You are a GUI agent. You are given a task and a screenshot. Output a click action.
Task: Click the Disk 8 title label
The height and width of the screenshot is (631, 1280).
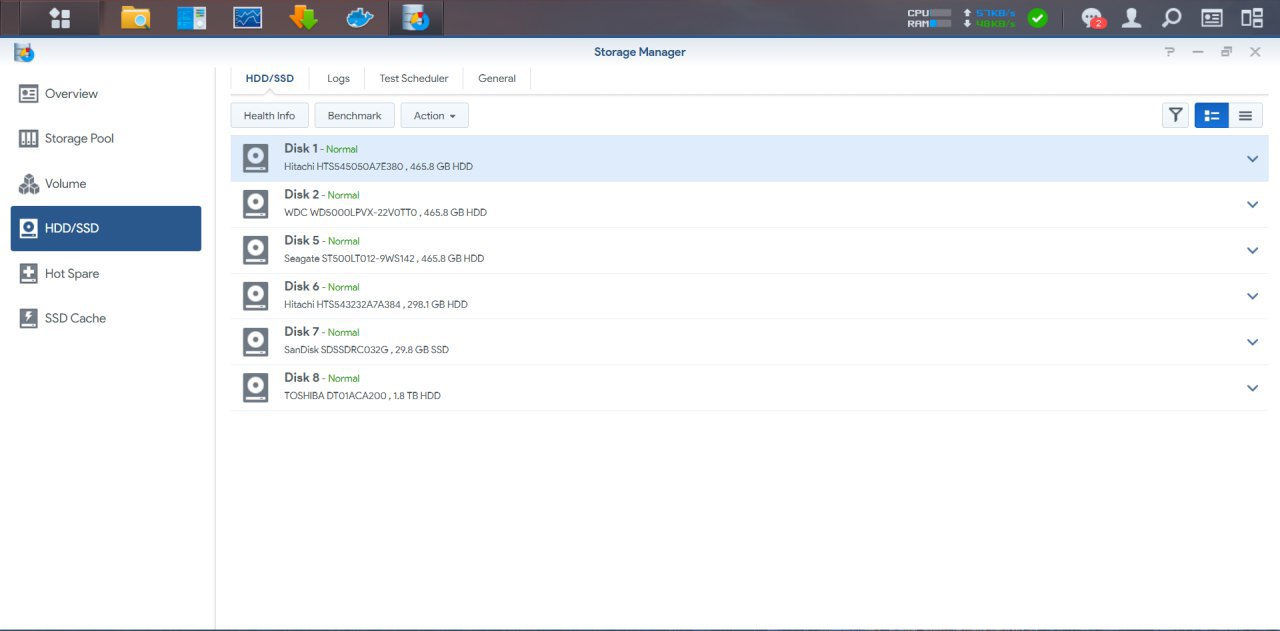click(302, 378)
